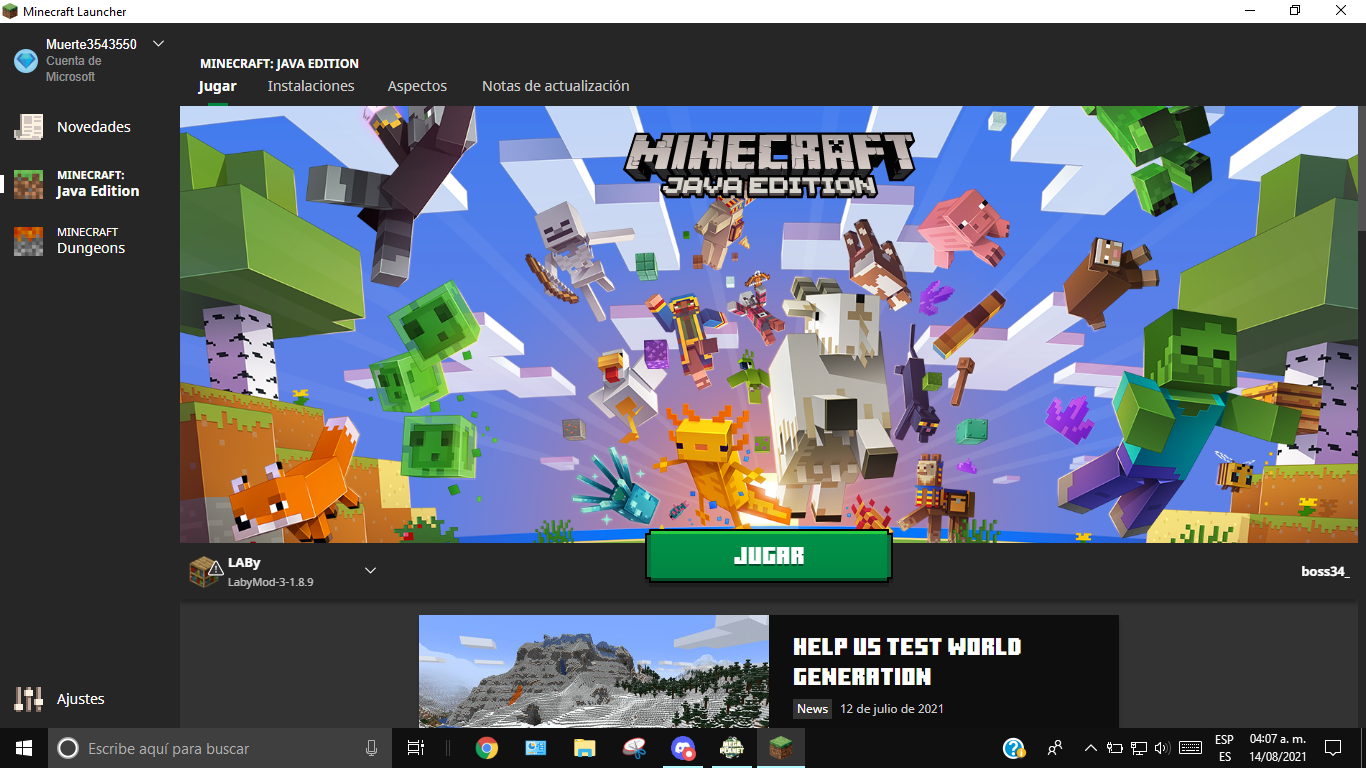Click the Windows taskbar search field
The image size is (1366, 768).
tap(220, 748)
